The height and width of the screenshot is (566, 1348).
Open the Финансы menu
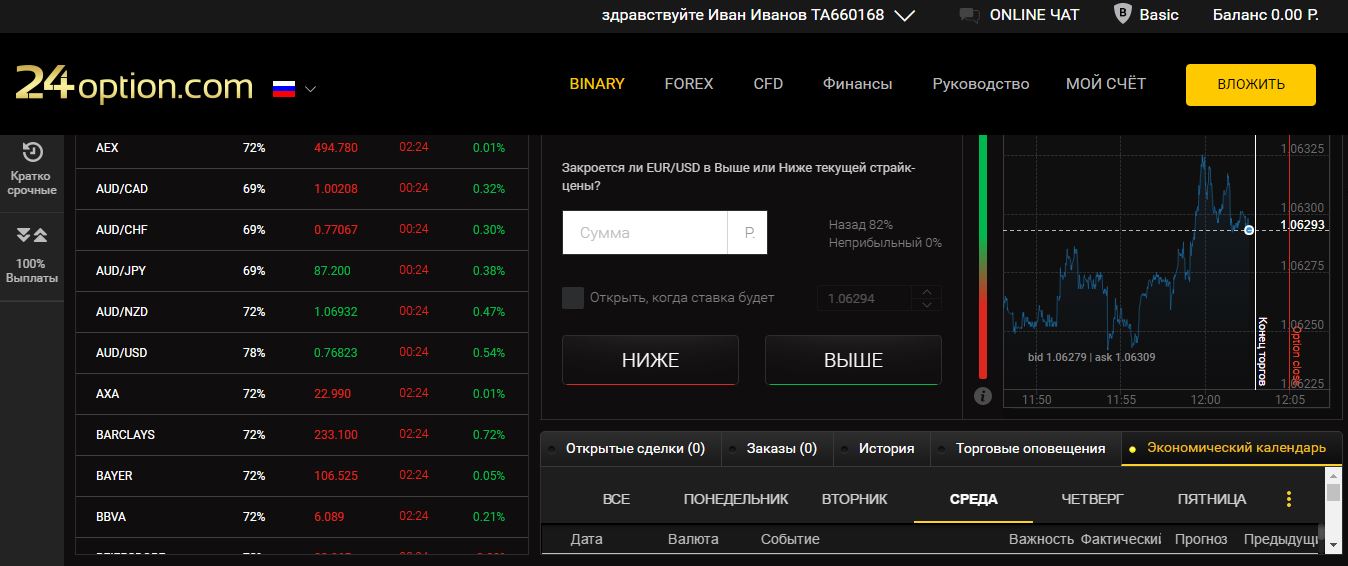tap(857, 84)
